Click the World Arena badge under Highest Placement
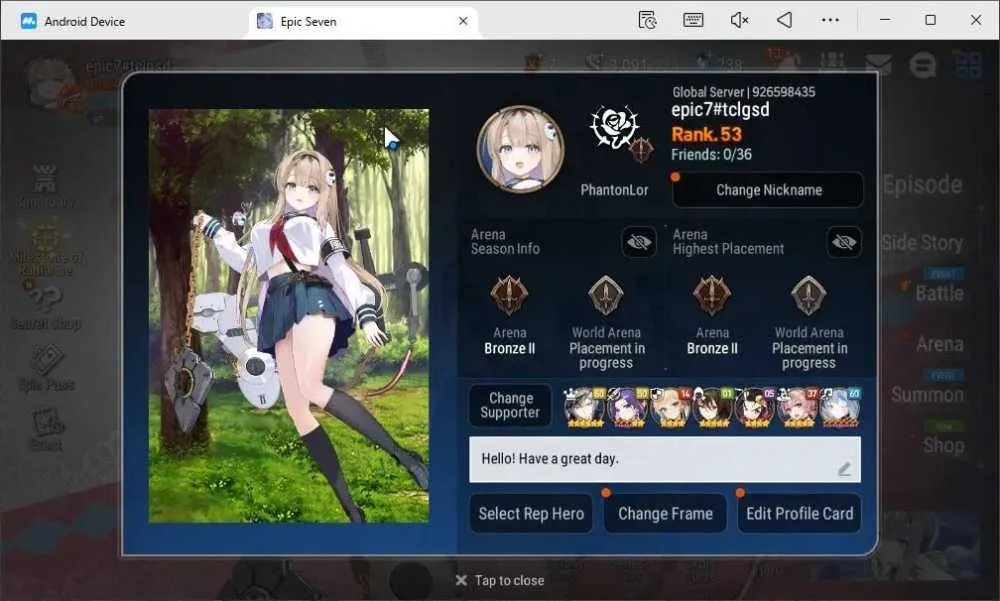This screenshot has height=601, width=1000. (809, 295)
